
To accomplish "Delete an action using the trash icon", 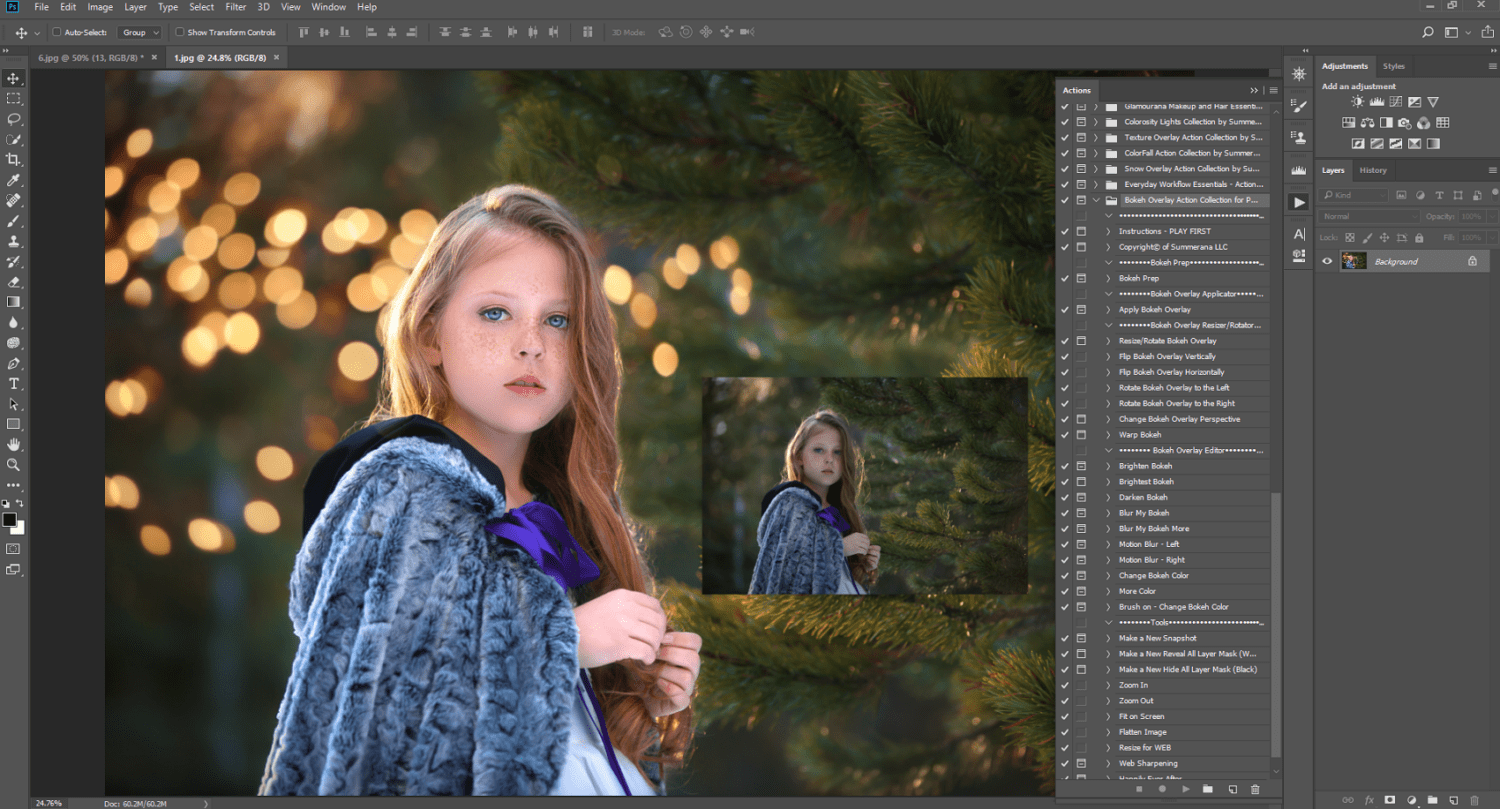I will point(1257,789).
